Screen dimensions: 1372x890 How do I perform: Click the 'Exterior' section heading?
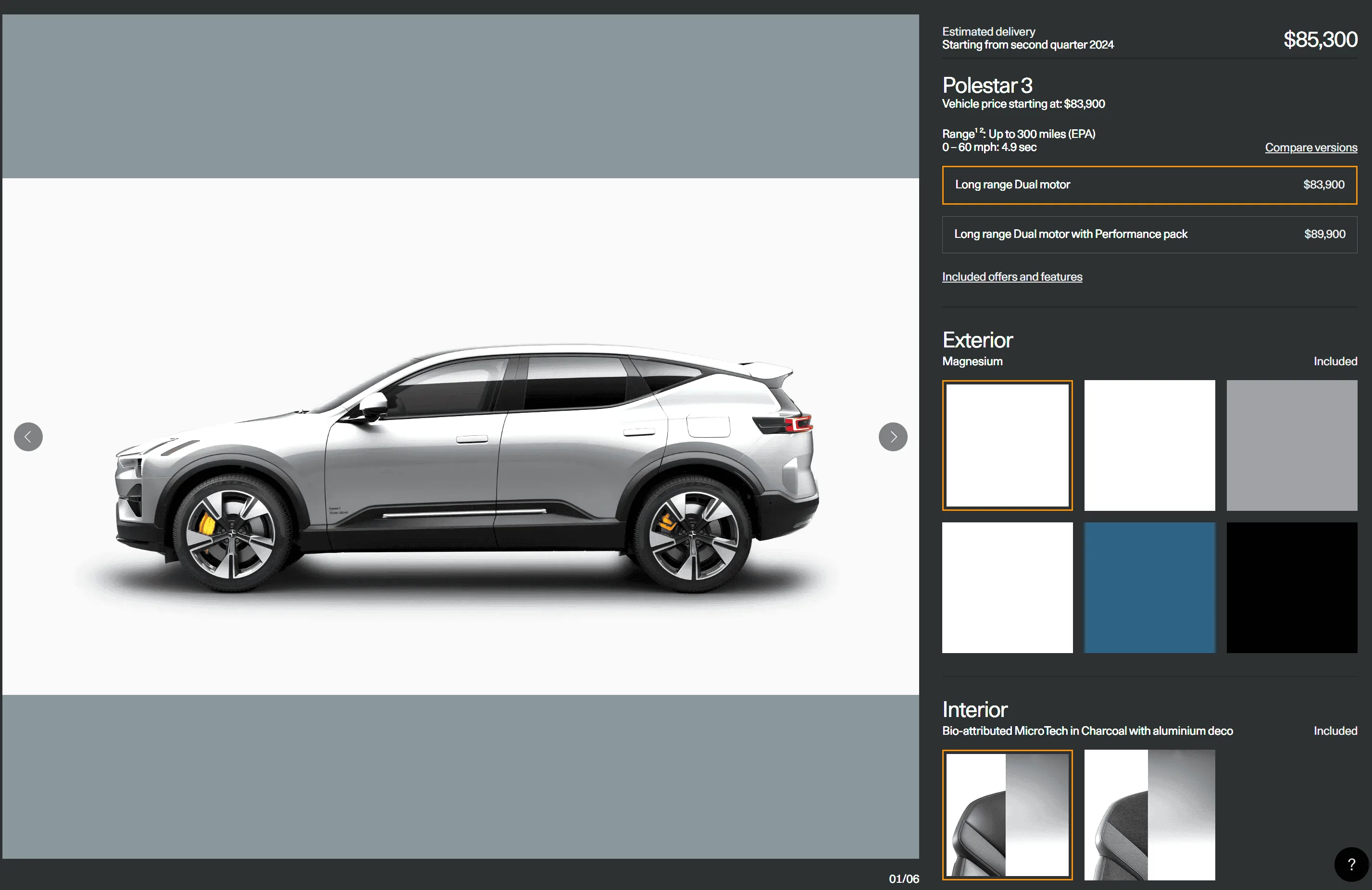tap(977, 340)
